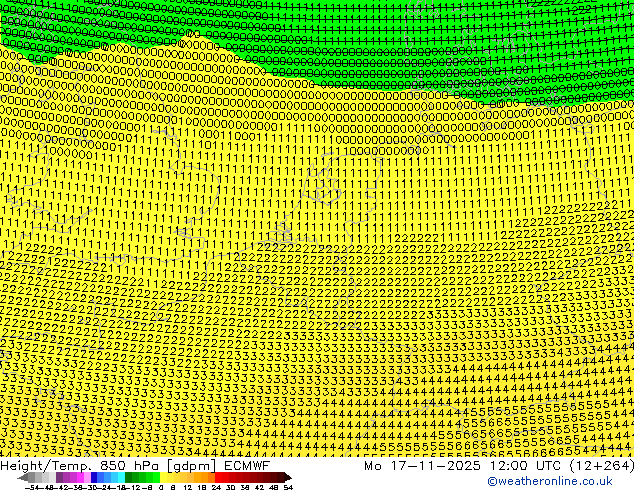Click the legend's left gray arrow end
This screenshot has width=634, height=490.
pos(23,477)
